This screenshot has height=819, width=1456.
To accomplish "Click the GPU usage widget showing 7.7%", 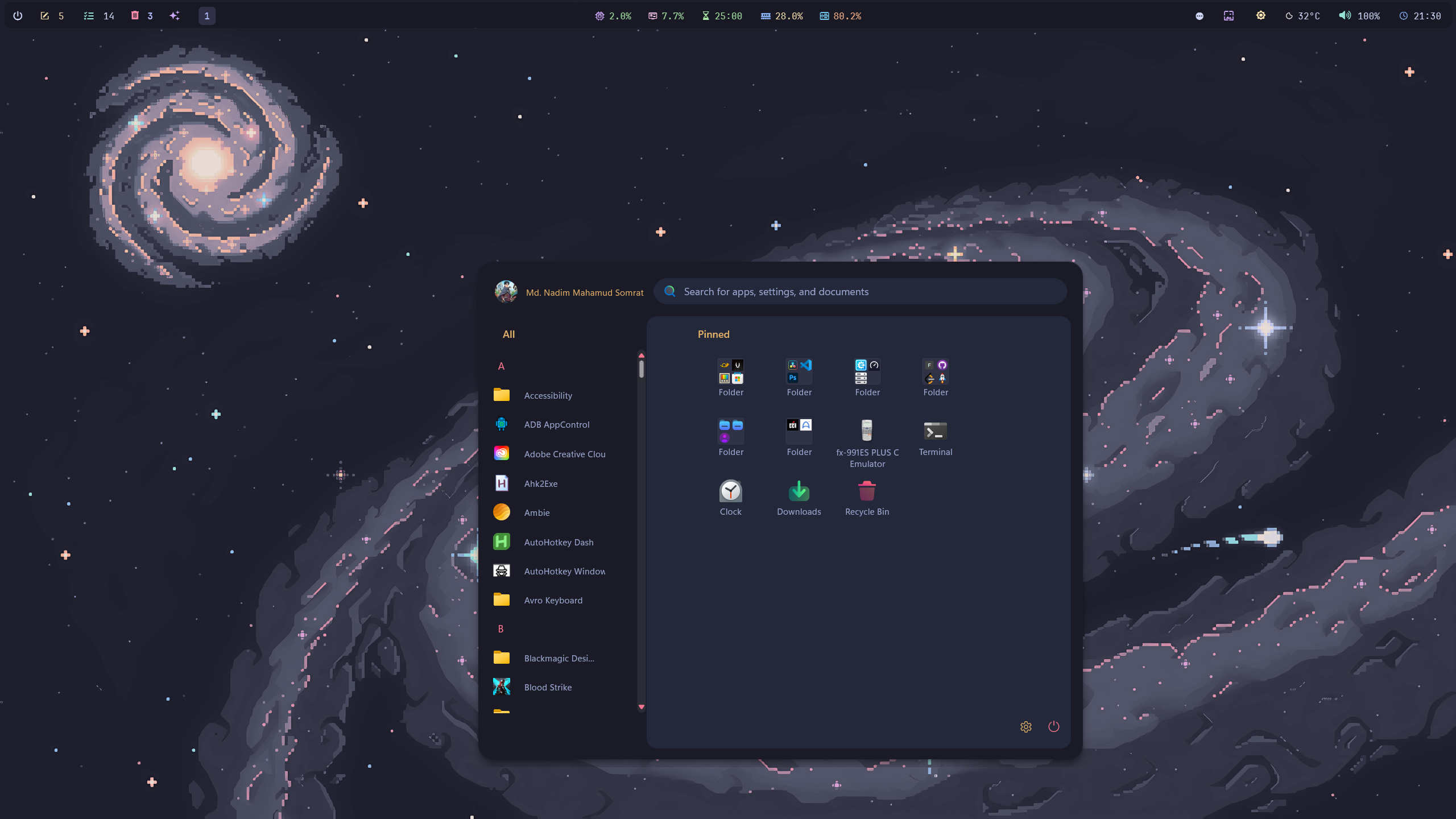I will coord(666,16).
